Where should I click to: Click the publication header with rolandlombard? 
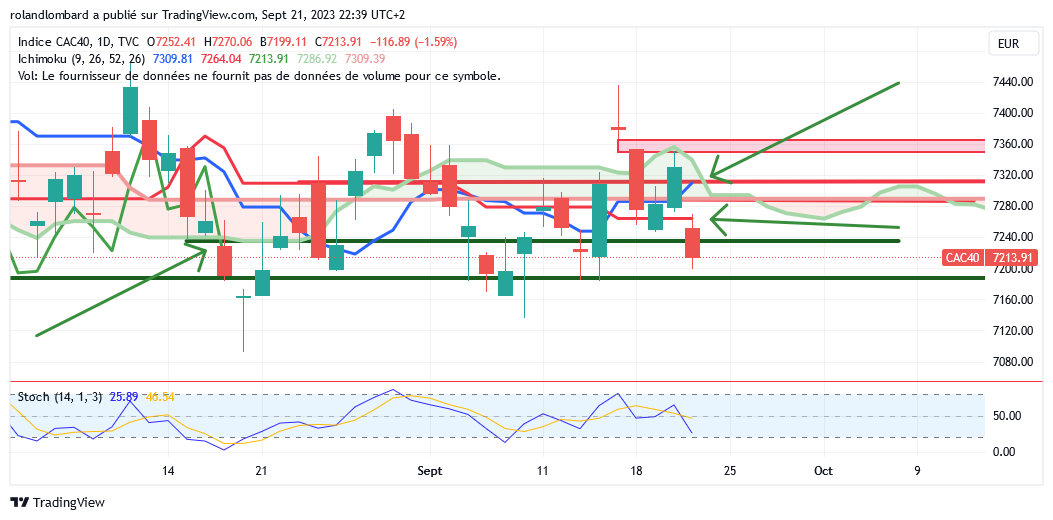pos(208,14)
